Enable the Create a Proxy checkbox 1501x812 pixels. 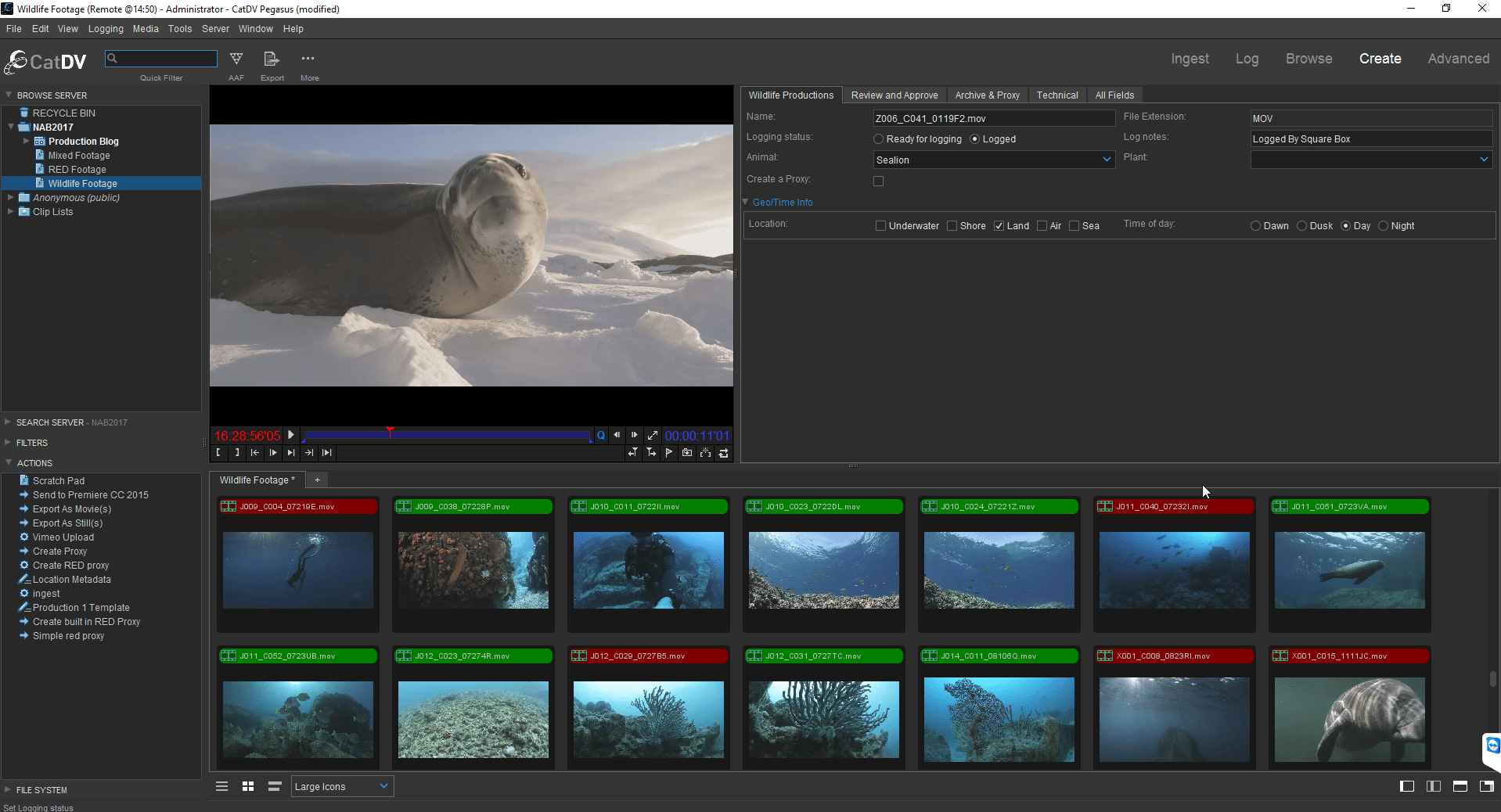[x=878, y=181]
